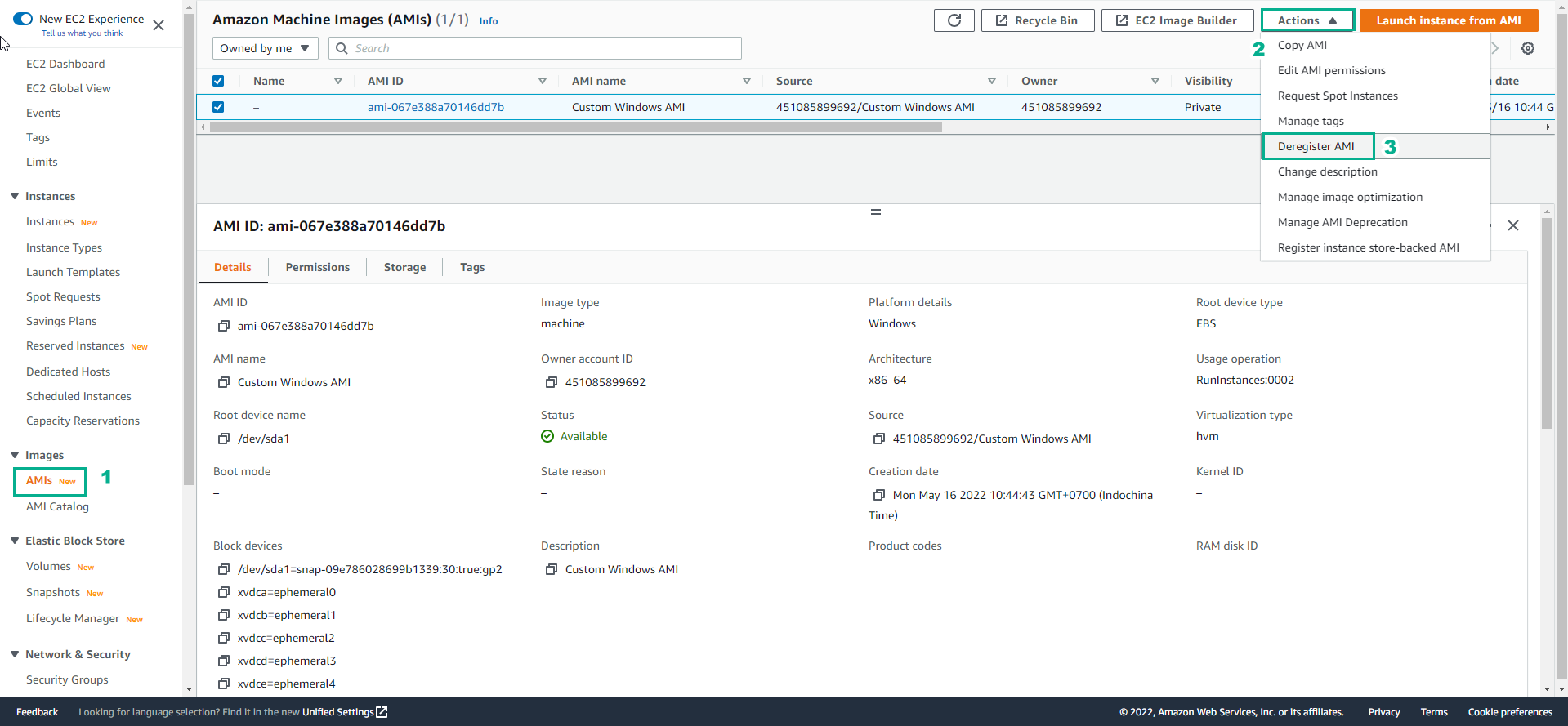Sort by Source column arrow
The width and height of the screenshot is (1568, 726).
click(992, 81)
